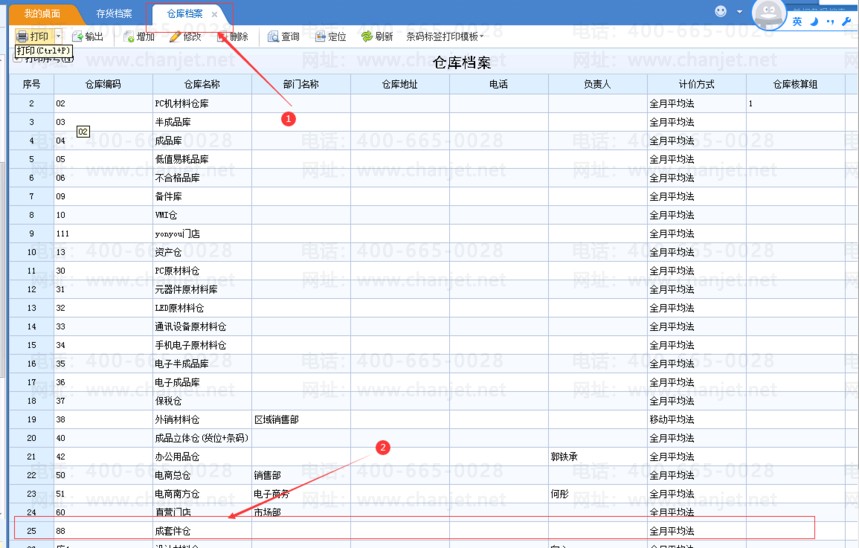Click the robot avatar icon

(x=769, y=14)
